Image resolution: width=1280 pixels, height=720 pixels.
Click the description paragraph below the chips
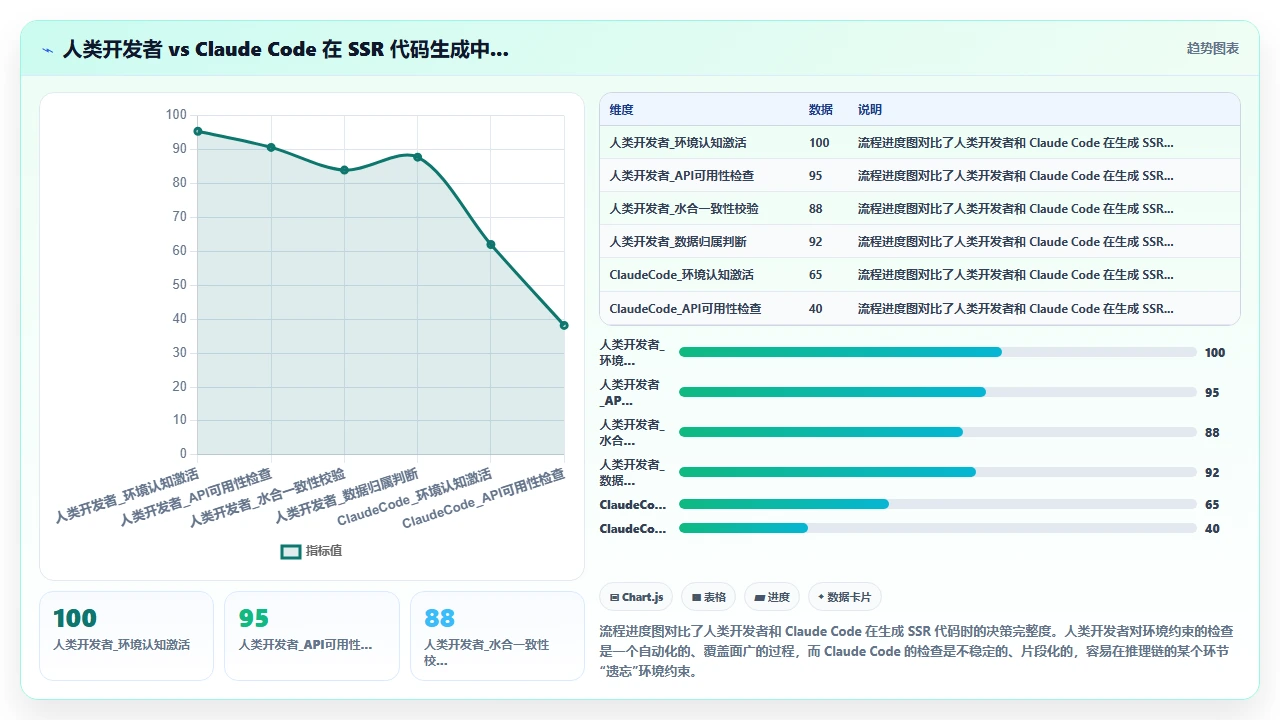click(916, 651)
